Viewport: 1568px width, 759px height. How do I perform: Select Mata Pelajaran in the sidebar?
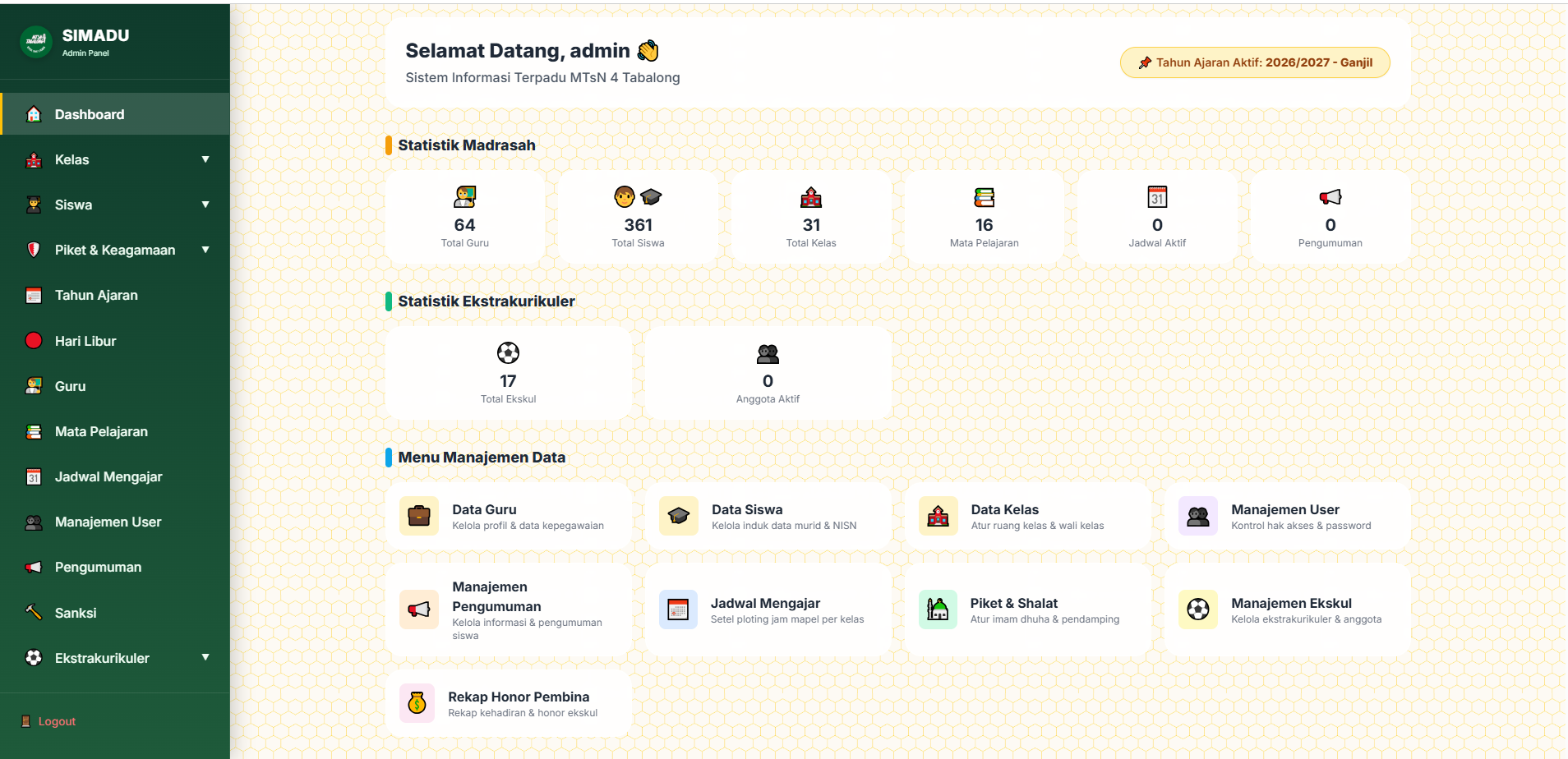[x=115, y=431]
